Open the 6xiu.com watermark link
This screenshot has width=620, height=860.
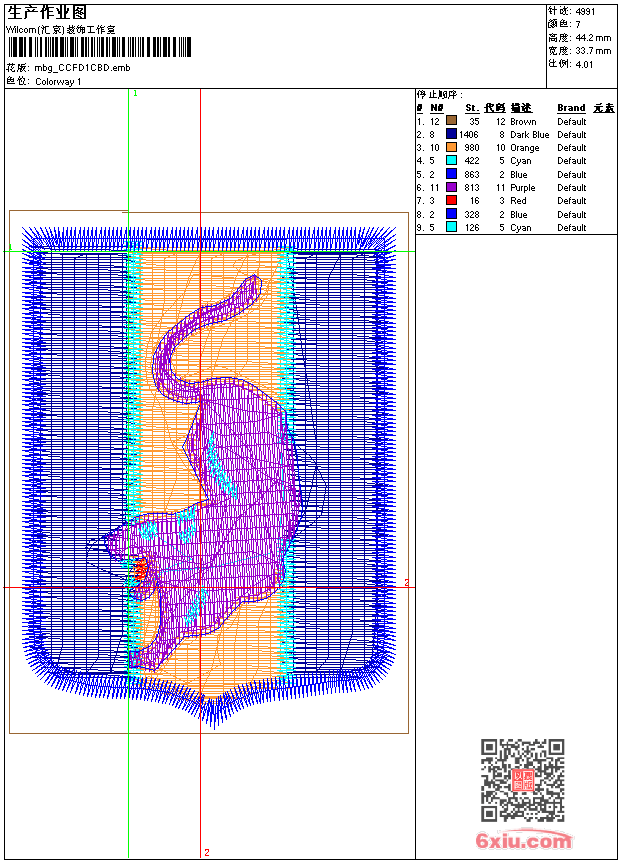click(524, 841)
